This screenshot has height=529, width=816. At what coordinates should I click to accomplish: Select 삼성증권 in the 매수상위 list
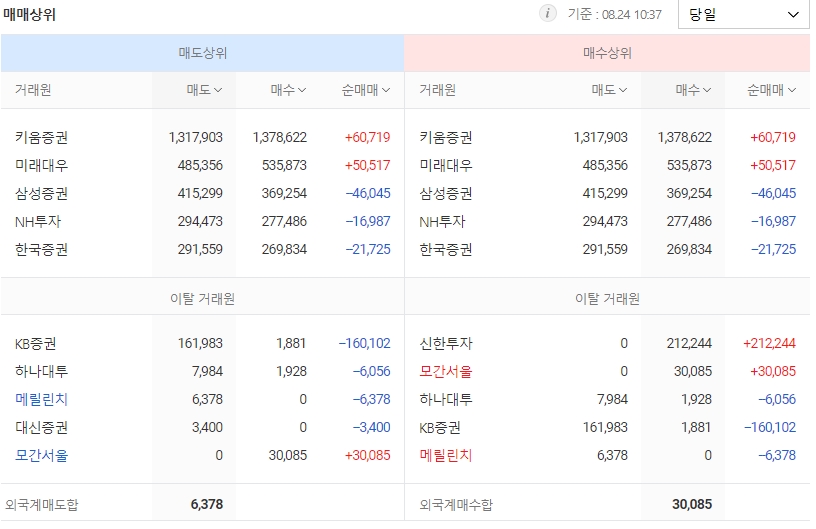(446, 193)
